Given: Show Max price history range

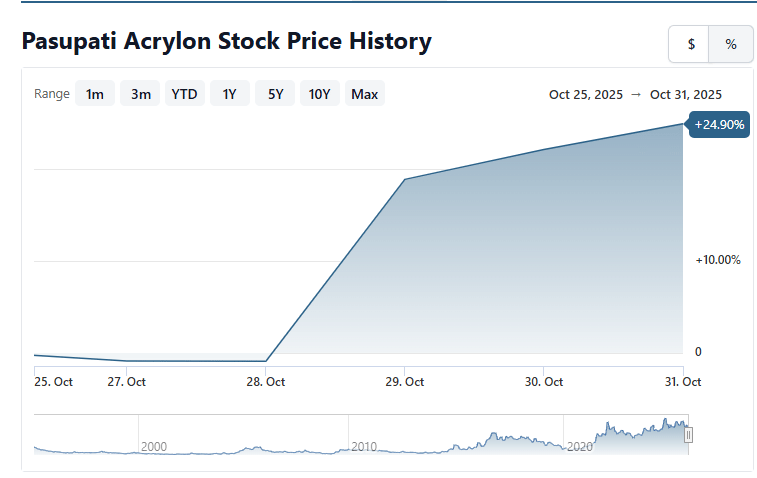Looking at the screenshot, I should (364, 94).
